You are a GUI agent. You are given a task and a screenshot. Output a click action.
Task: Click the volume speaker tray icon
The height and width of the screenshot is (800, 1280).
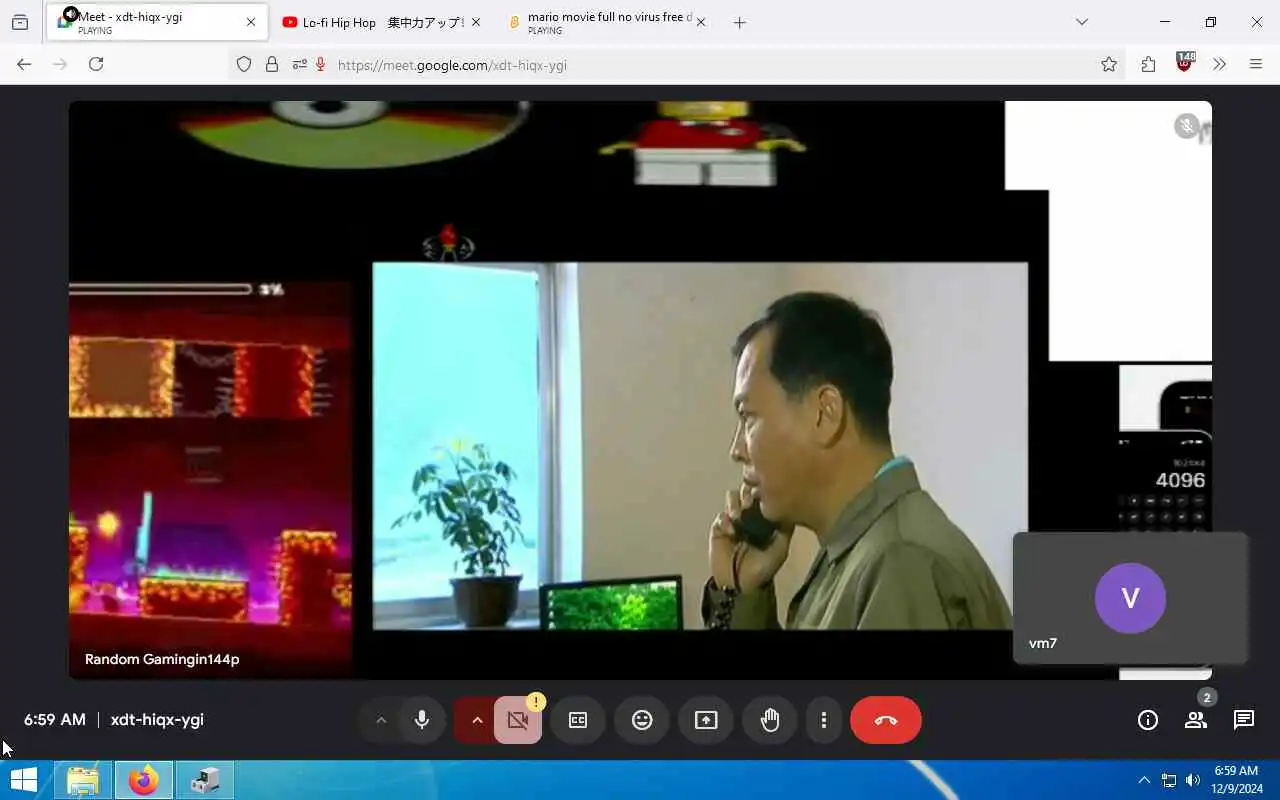[x=1193, y=780]
